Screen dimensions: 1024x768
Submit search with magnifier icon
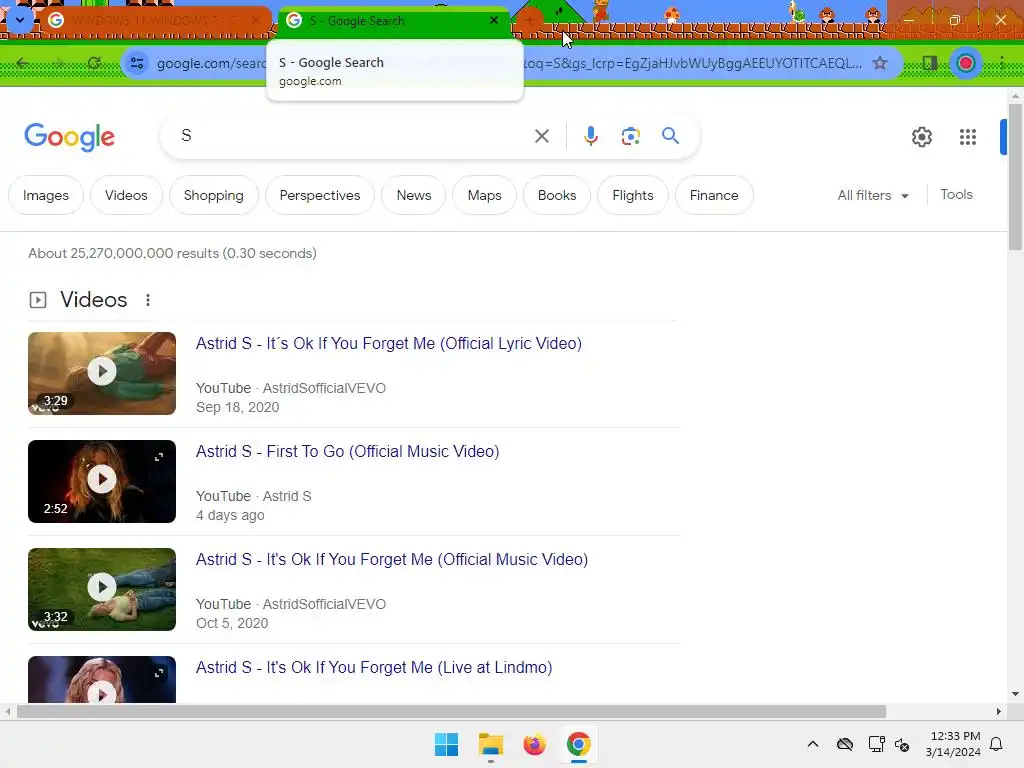[x=671, y=136]
